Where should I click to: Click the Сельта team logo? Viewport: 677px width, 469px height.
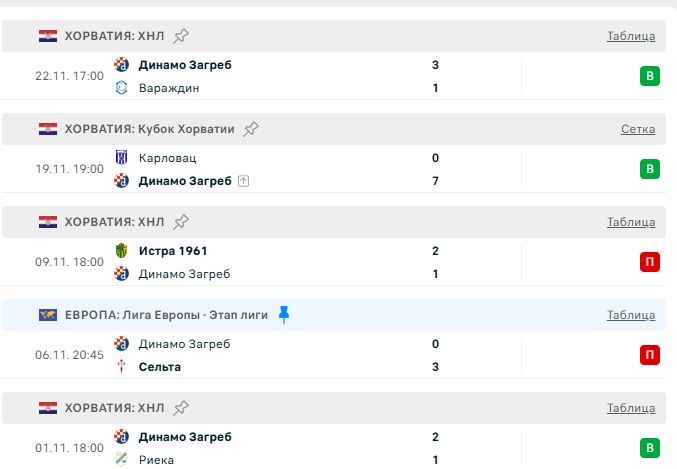point(121,367)
